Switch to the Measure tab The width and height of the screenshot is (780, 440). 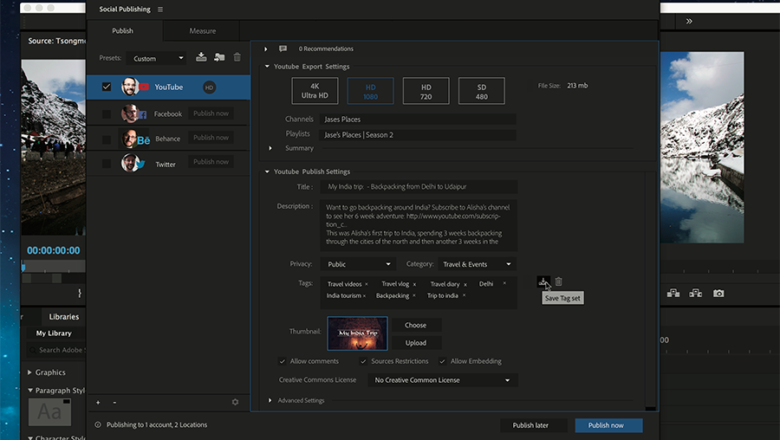tap(202, 31)
